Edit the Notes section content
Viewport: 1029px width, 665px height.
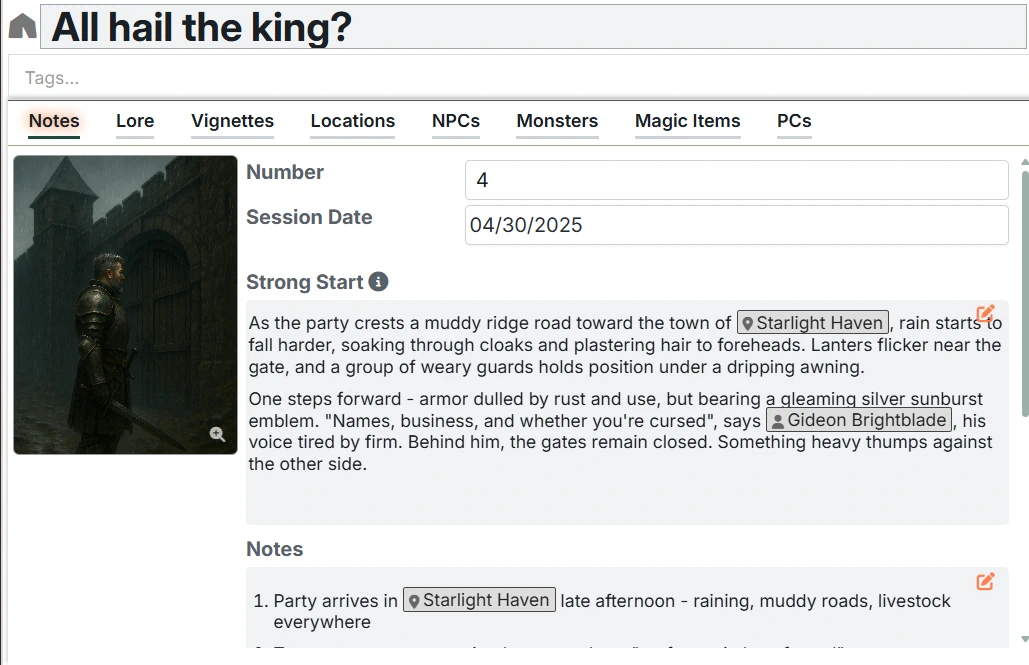pos(985,581)
